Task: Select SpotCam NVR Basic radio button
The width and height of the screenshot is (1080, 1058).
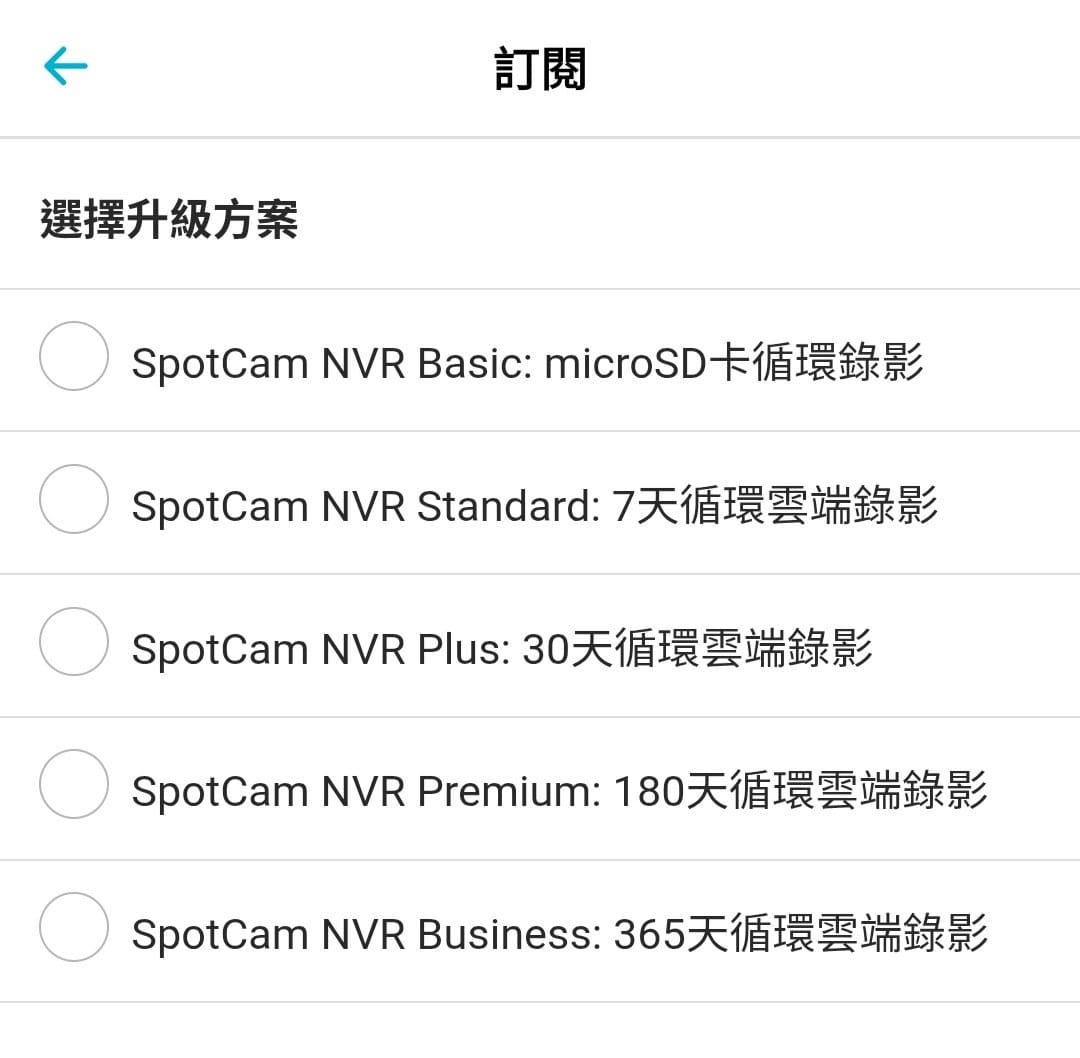Action: (x=73, y=357)
